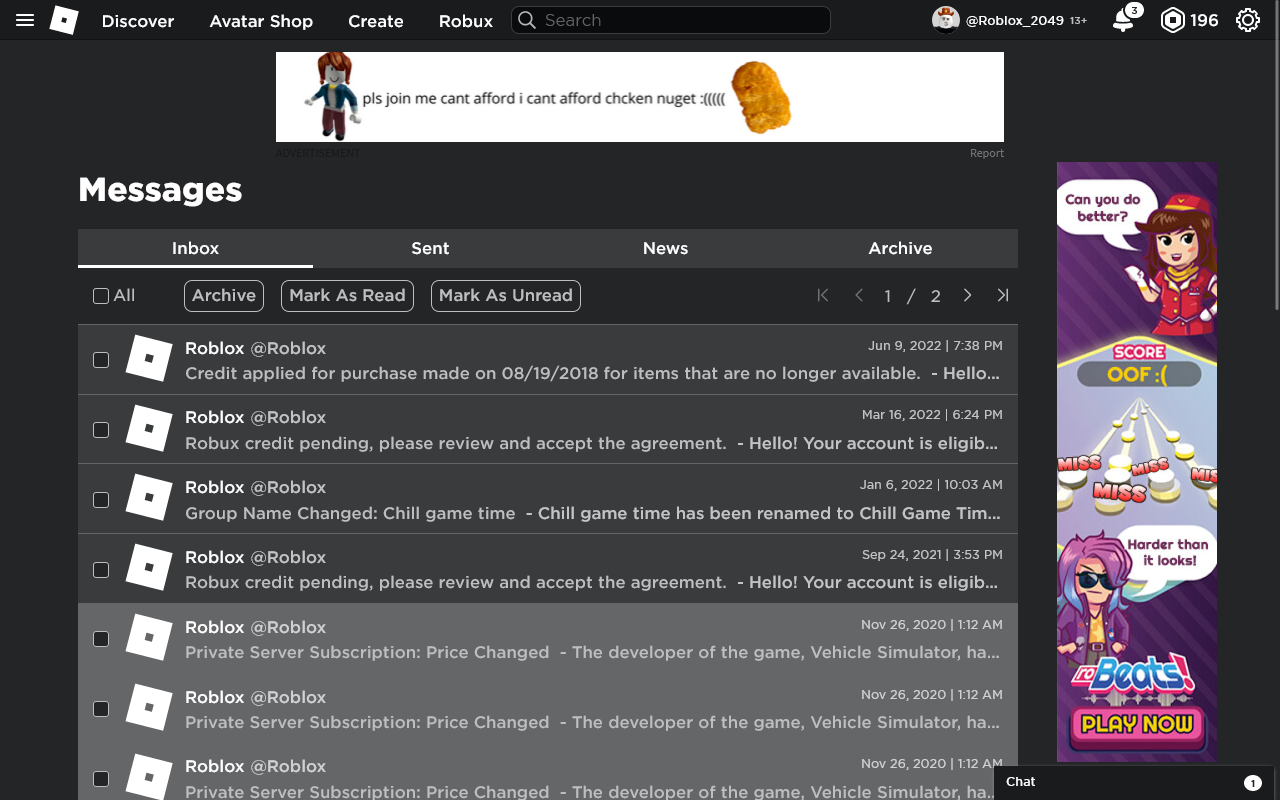The width and height of the screenshot is (1280, 800).
Task: Click the chat unread count badge
Action: tap(1252, 783)
